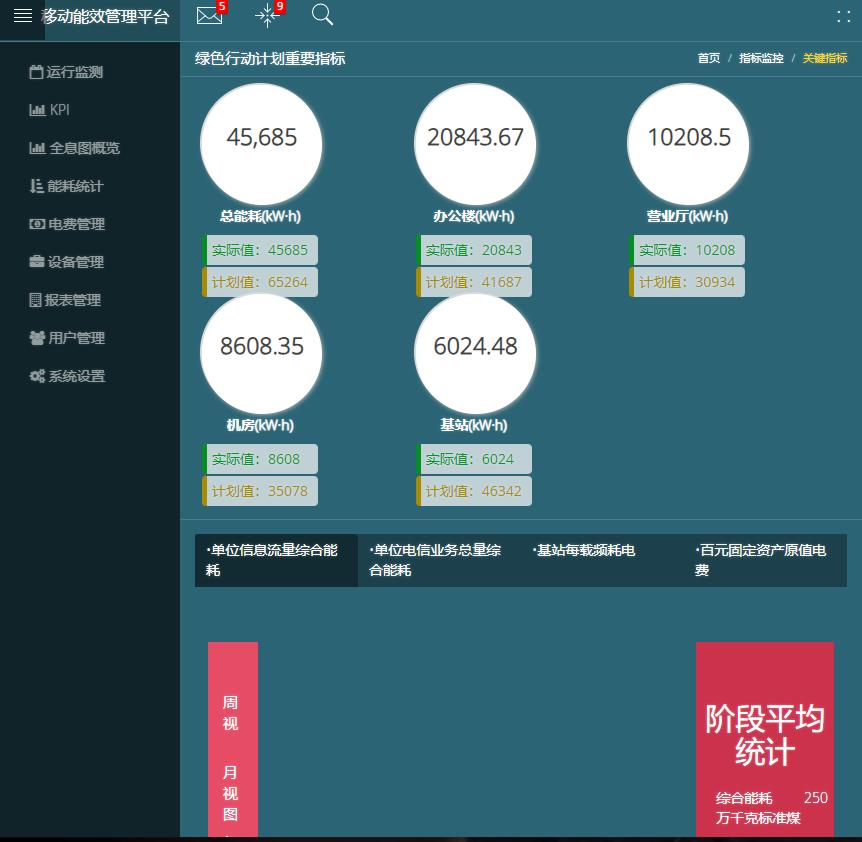The width and height of the screenshot is (862, 842).
Task: Click the 6024.48 circle
Action: click(x=474, y=353)
